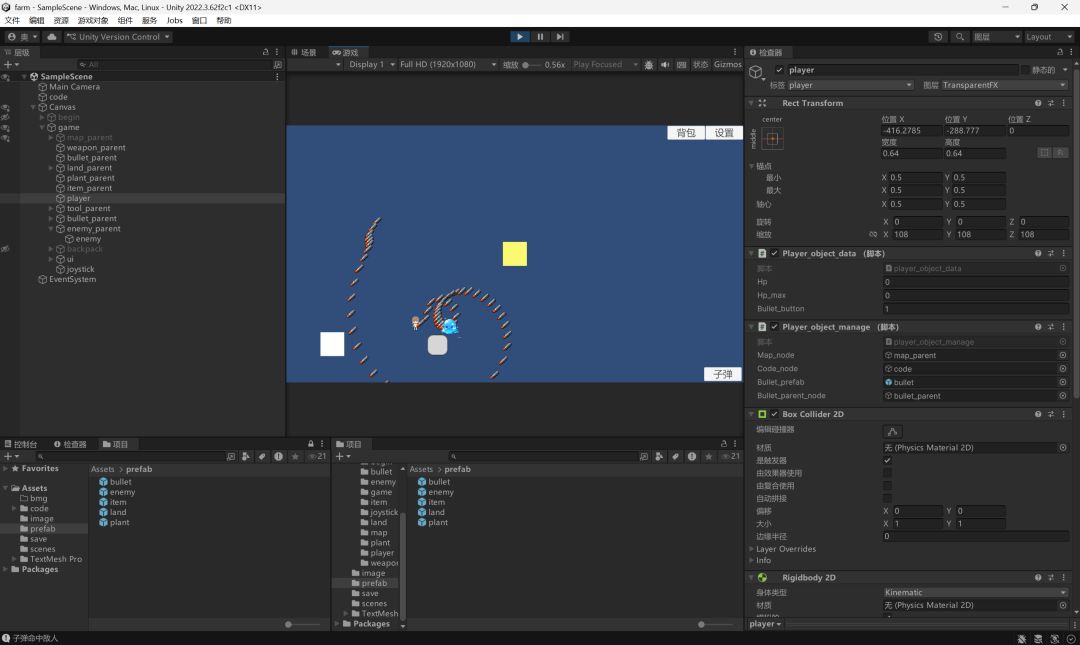Open the undo history icon

[x=938, y=37]
